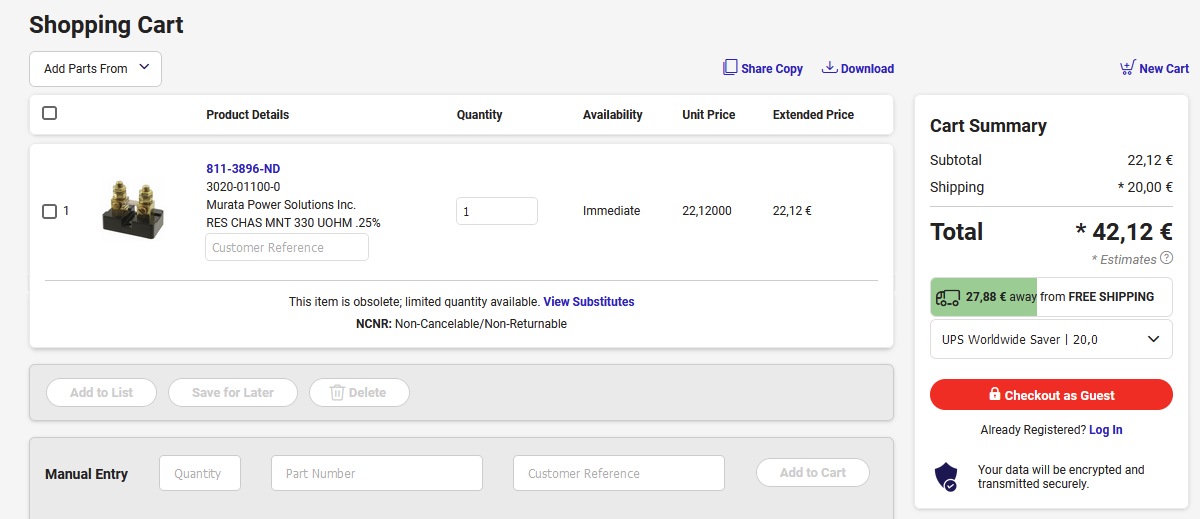The image size is (1200, 519).
Task: Click the item quantity input field
Action: point(496,211)
